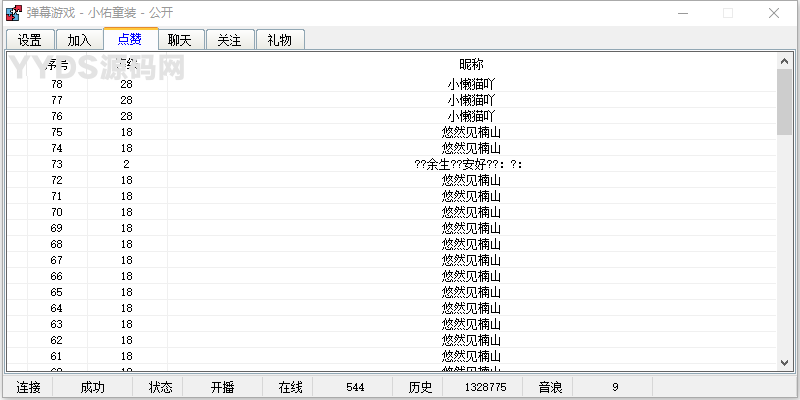Click the 序号 column header
This screenshot has width=800, height=400.
click(x=57, y=64)
